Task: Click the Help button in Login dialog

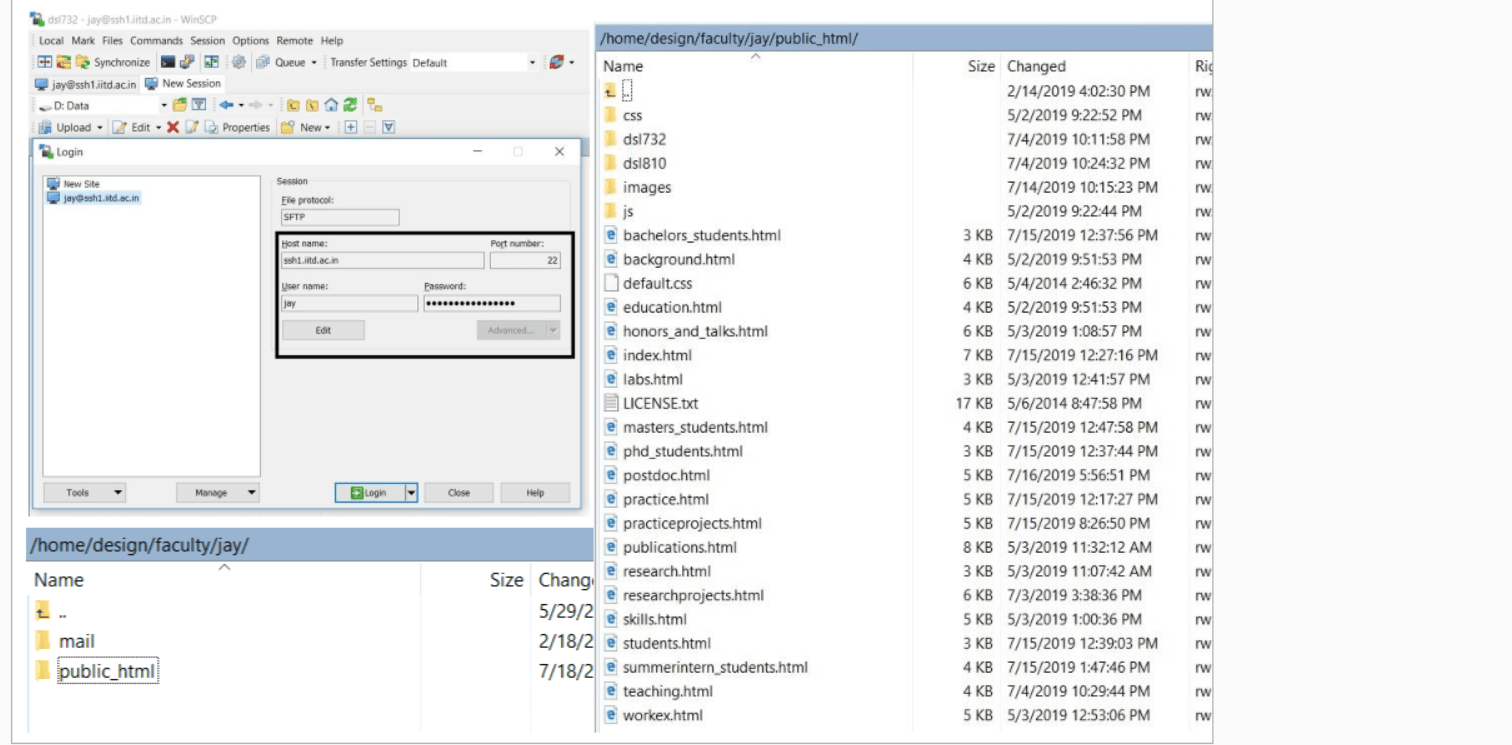Action: (535, 493)
